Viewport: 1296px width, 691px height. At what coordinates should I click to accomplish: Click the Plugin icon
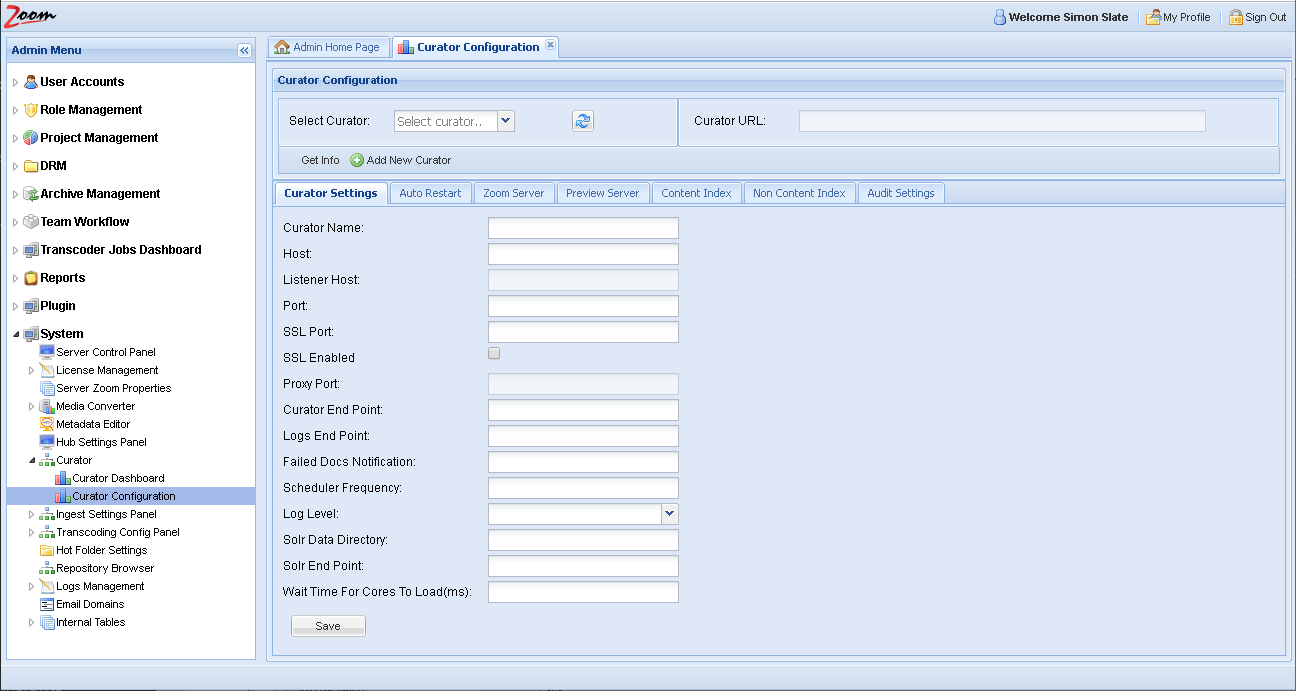click(x=31, y=306)
